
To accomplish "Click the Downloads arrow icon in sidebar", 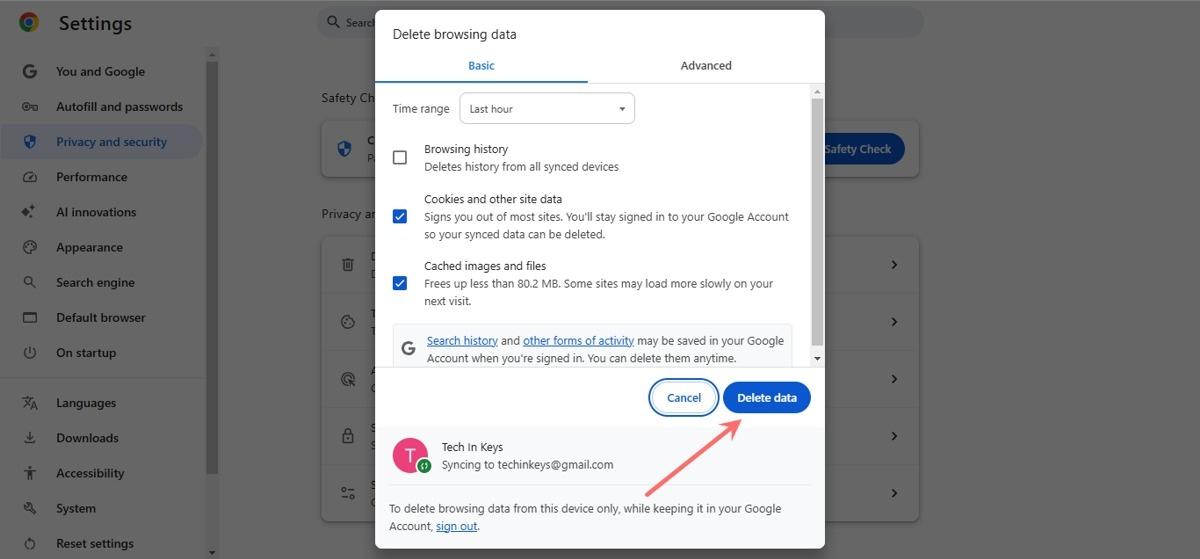I will coord(30,438).
